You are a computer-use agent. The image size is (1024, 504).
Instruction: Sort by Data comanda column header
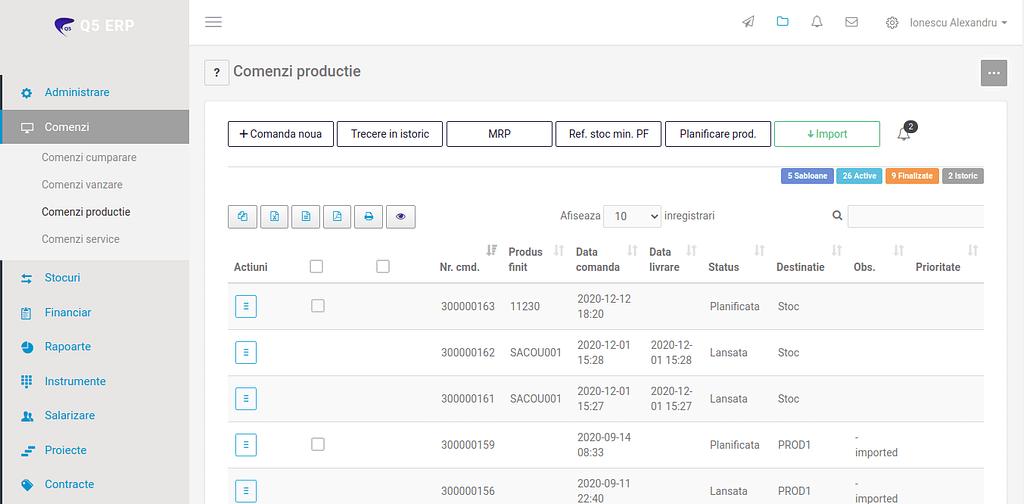(606, 259)
